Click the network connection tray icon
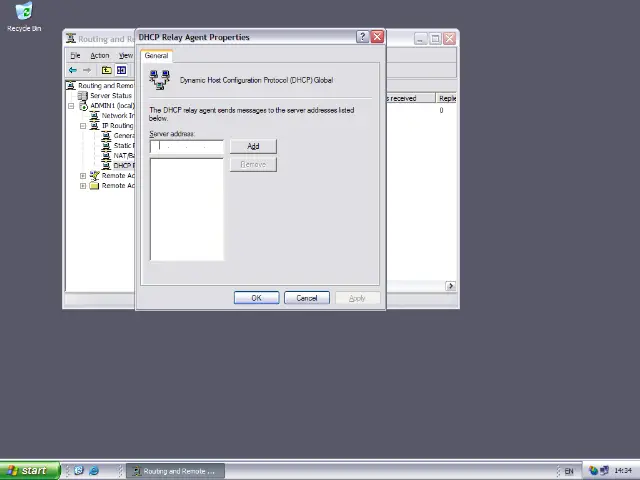Viewport: 640px width, 480px height. pyautogui.click(x=604, y=471)
